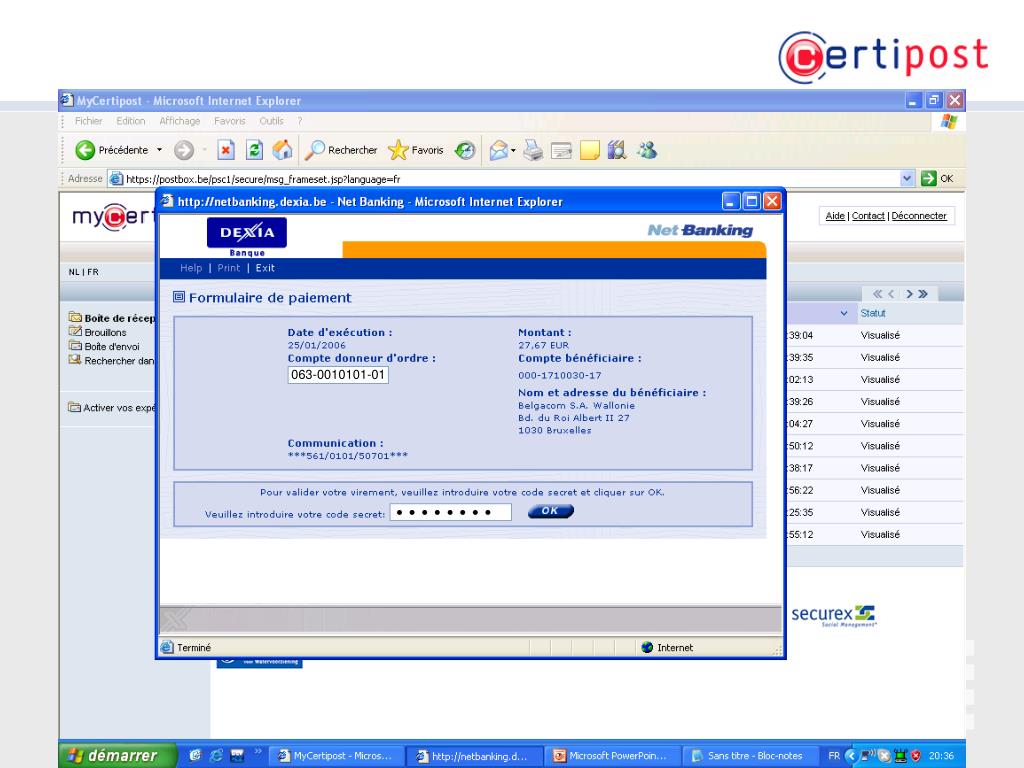The image size is (1024, 768).
Task: Open the Affichage menu
Action: (180, 121)
